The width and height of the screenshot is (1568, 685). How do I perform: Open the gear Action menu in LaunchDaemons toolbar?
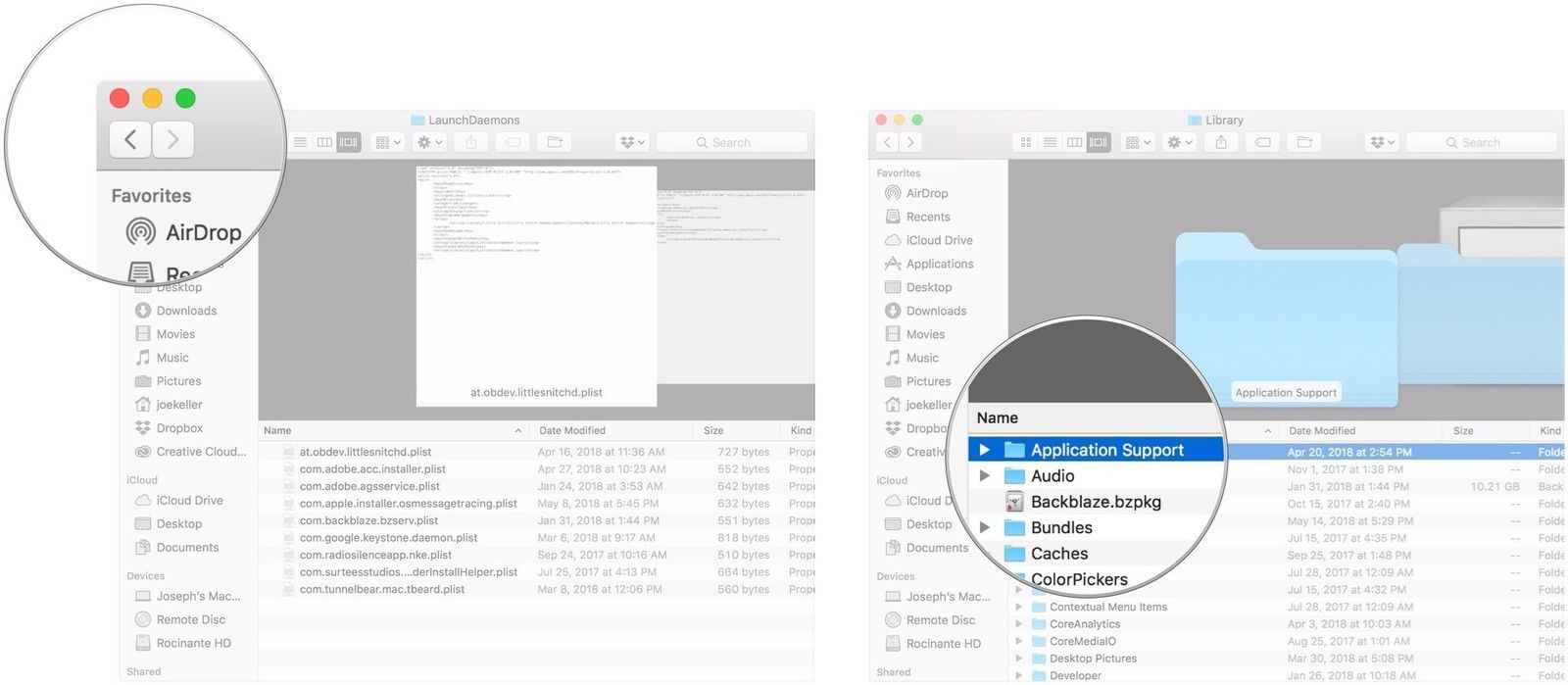[x=430, y=142]
